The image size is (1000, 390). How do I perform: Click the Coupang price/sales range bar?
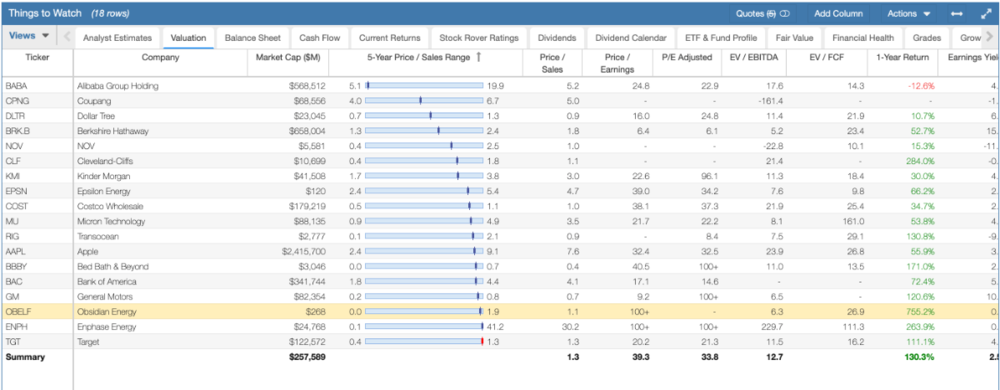[424, 101]
